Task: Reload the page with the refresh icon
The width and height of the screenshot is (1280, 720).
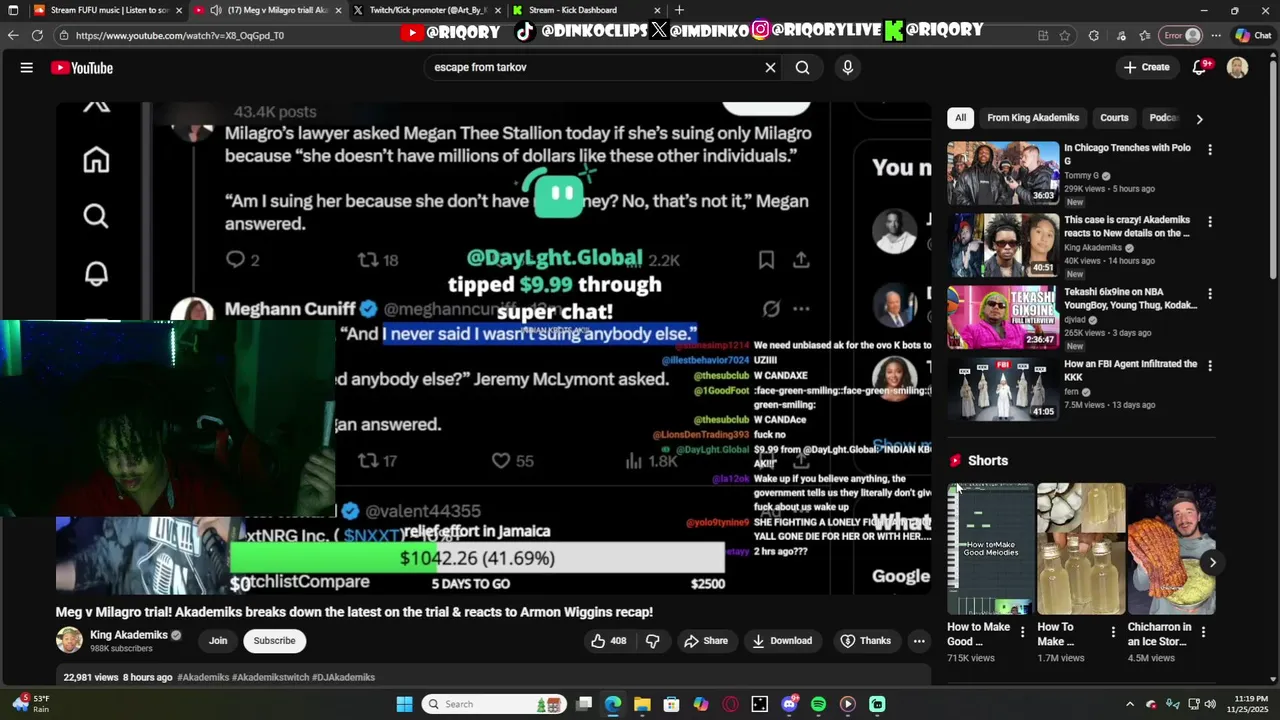Action: [x=37, y=35]
